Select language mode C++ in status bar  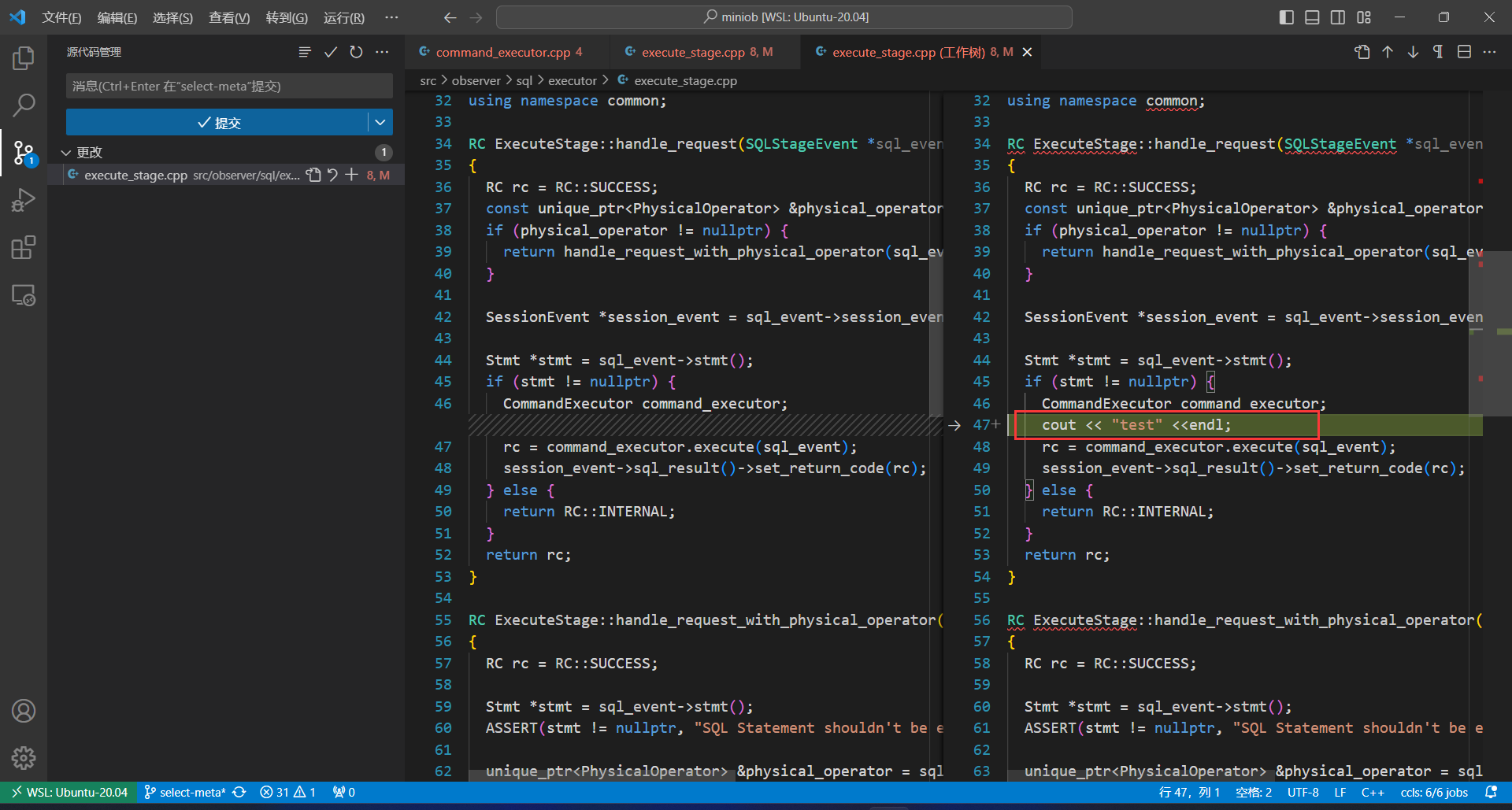pyautogui.click(x=1373, y=792)
